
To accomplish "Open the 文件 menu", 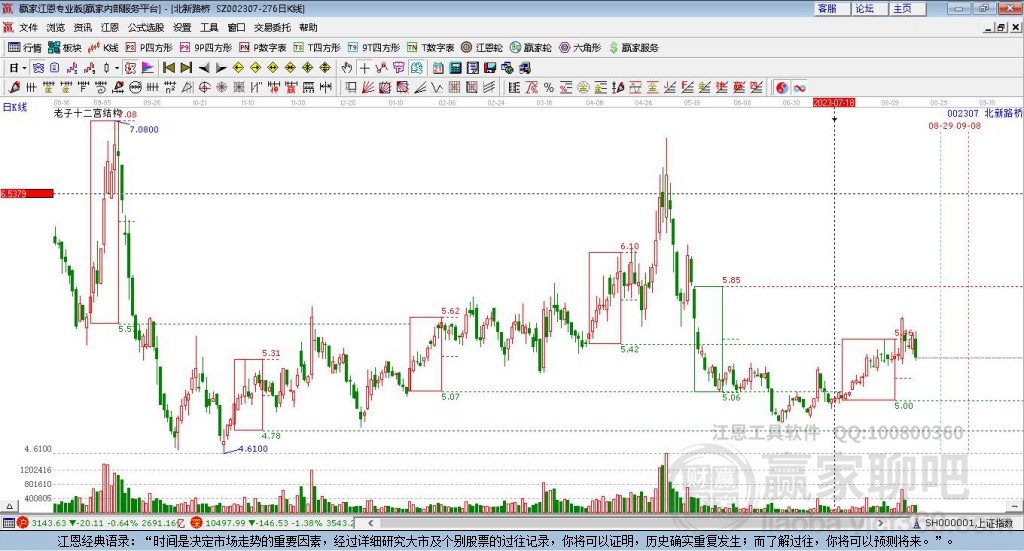I will coord(28,27).
